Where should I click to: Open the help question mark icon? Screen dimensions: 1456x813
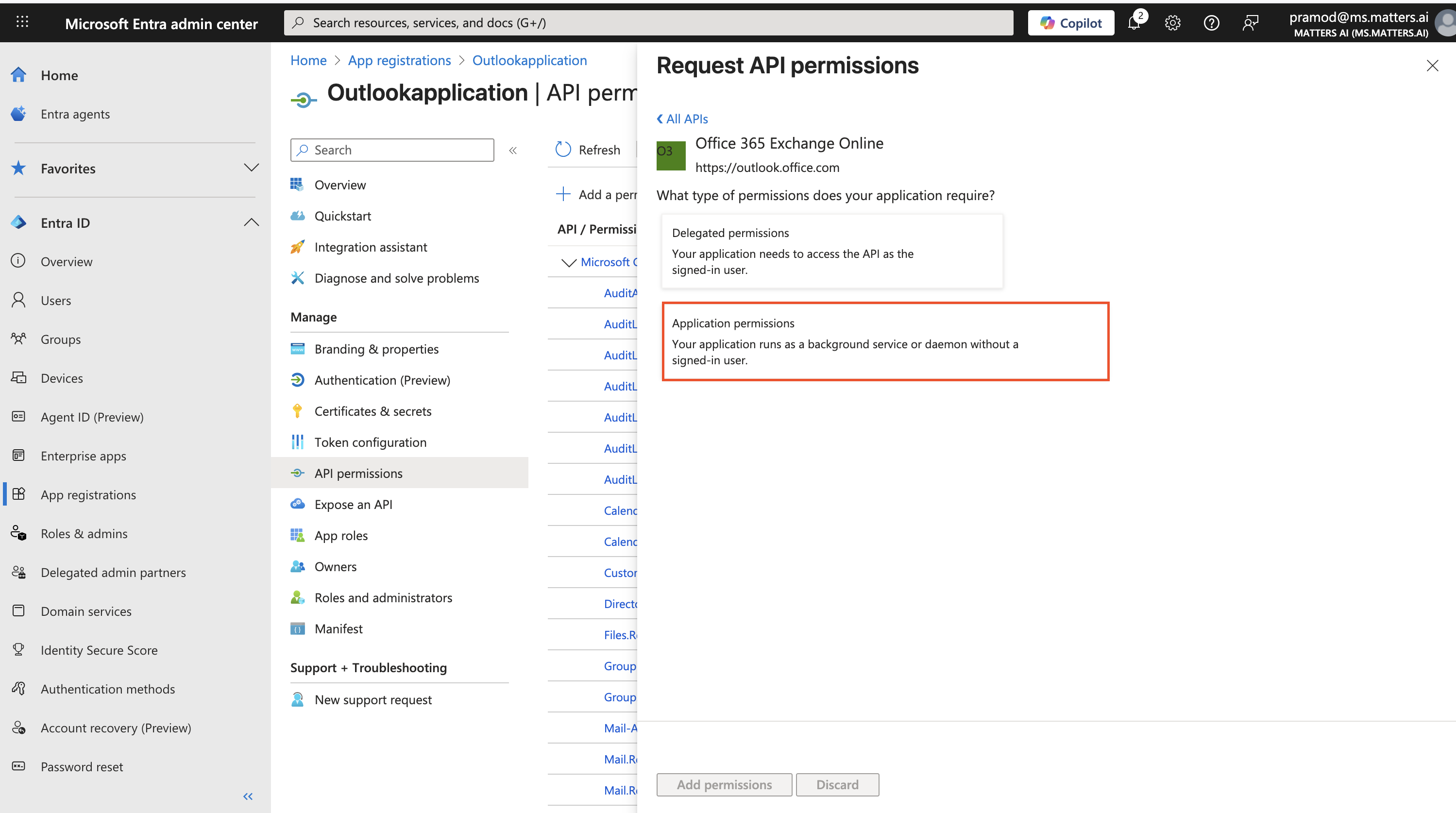(1211, 23)
